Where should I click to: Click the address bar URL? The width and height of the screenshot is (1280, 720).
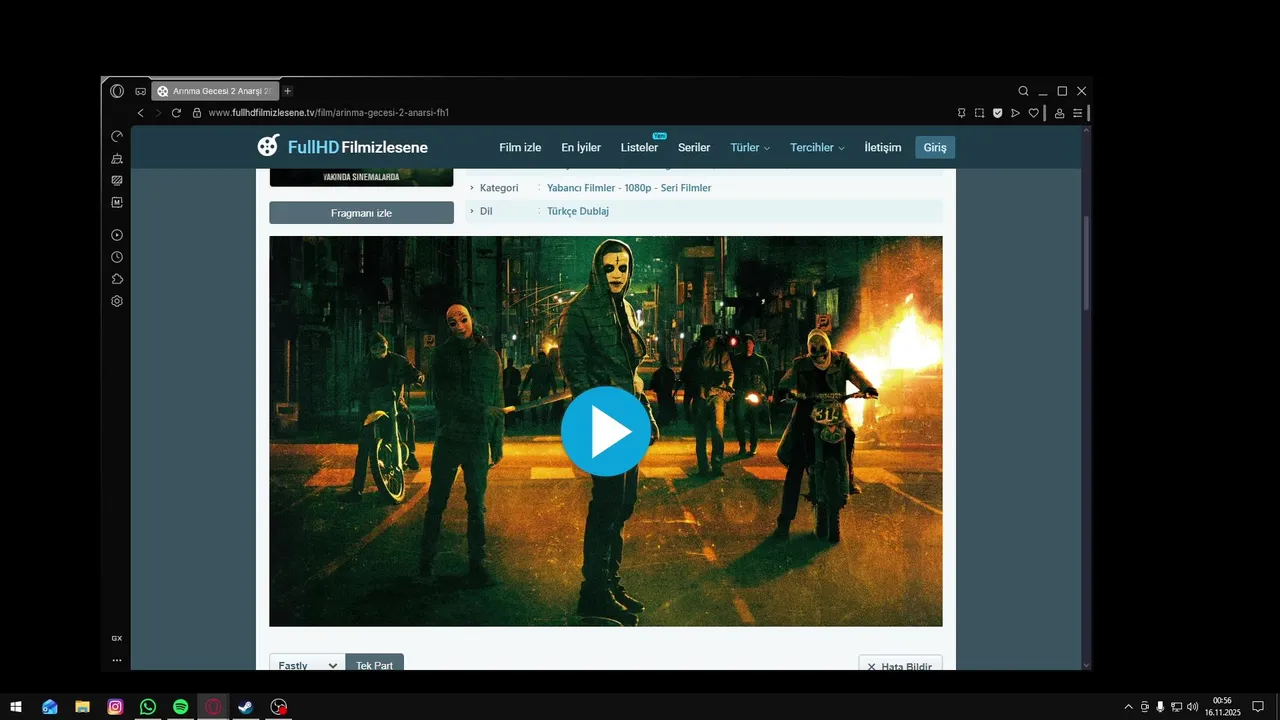tap(328, 113)
